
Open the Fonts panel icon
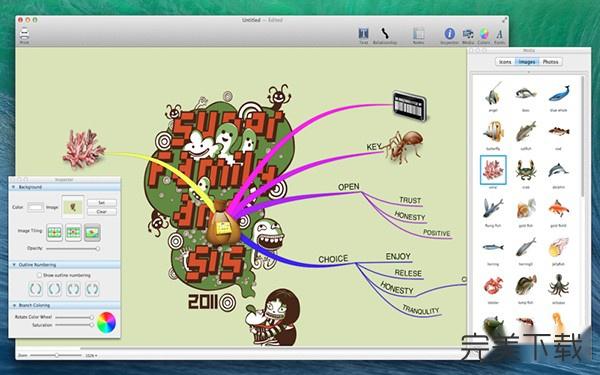click(x=499, y=34)
